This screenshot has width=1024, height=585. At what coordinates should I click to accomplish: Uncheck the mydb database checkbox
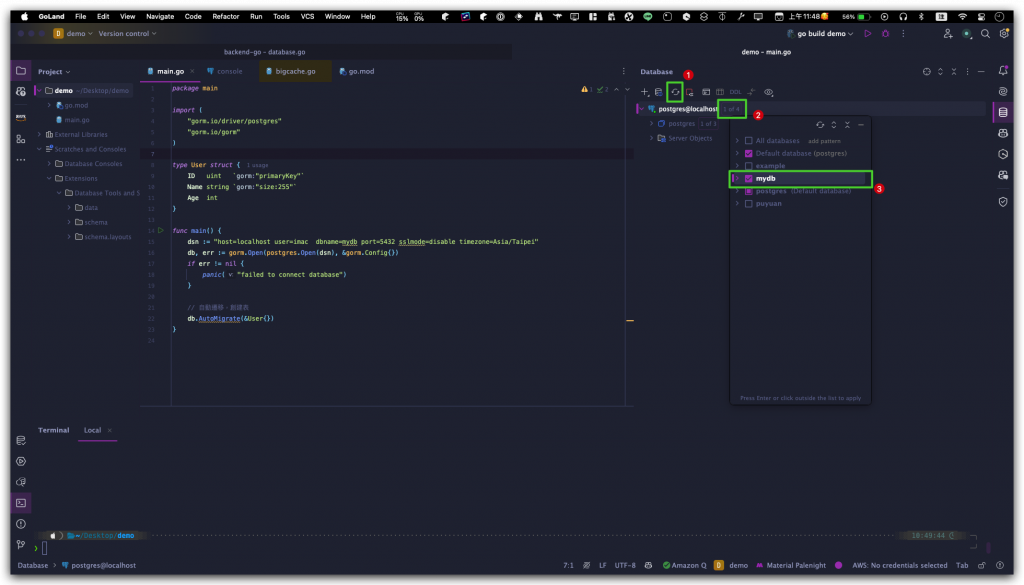748,178
